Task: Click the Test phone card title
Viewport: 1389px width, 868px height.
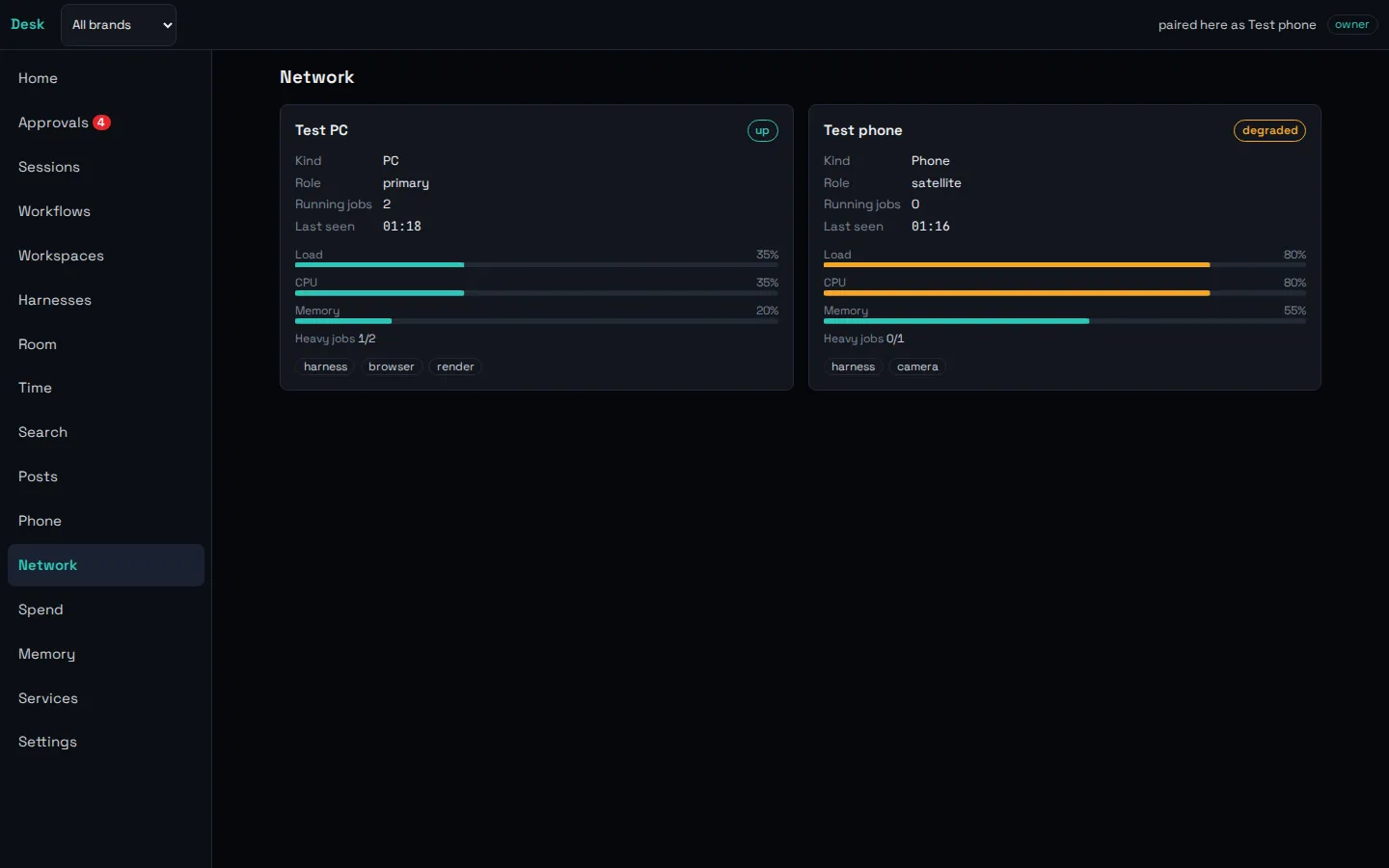Action: [x=863, y=130]
